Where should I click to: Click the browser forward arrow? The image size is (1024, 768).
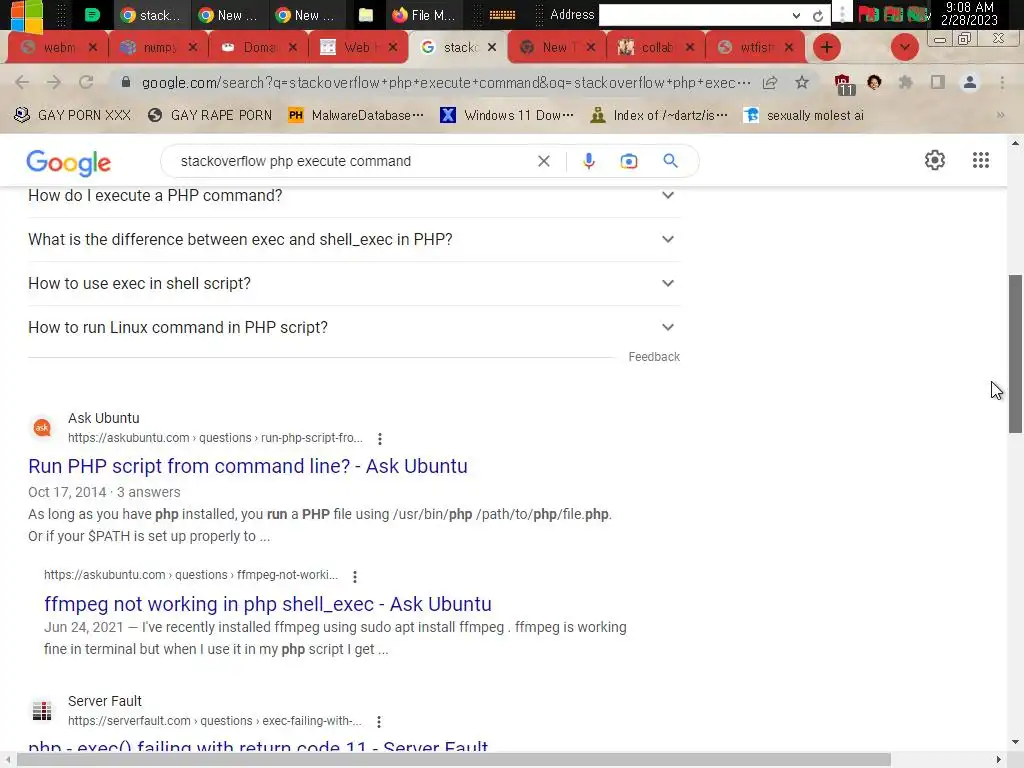point(54,82)
